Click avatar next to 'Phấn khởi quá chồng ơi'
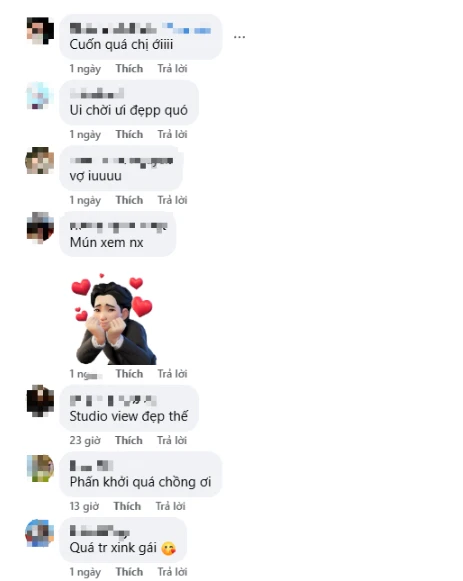The height and width of the screenshot is (581, 463). point(40,468)
